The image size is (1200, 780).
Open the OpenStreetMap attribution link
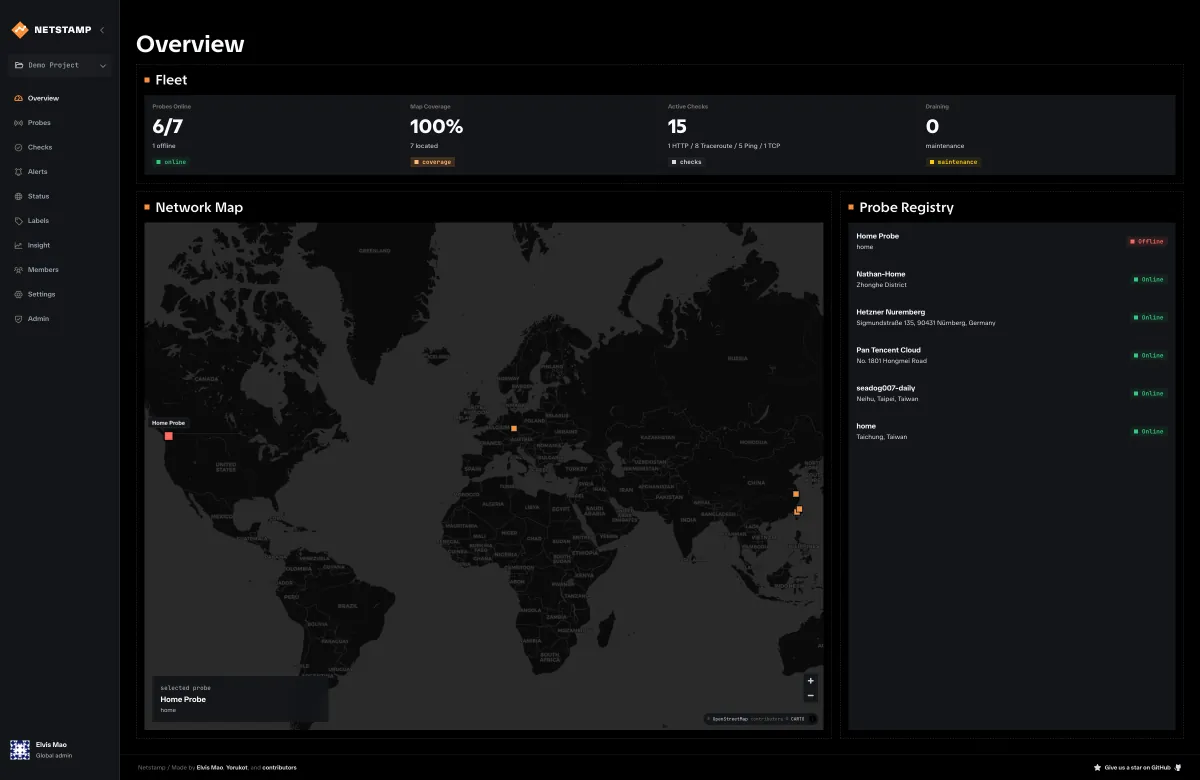730,718
